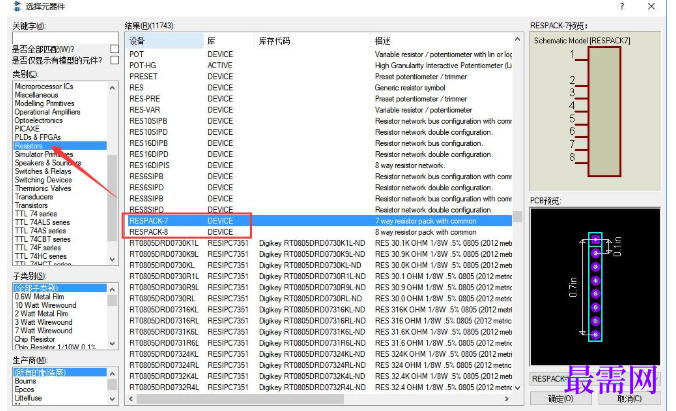
Task: Select TTL 74CBT series category
Action: 42,239
